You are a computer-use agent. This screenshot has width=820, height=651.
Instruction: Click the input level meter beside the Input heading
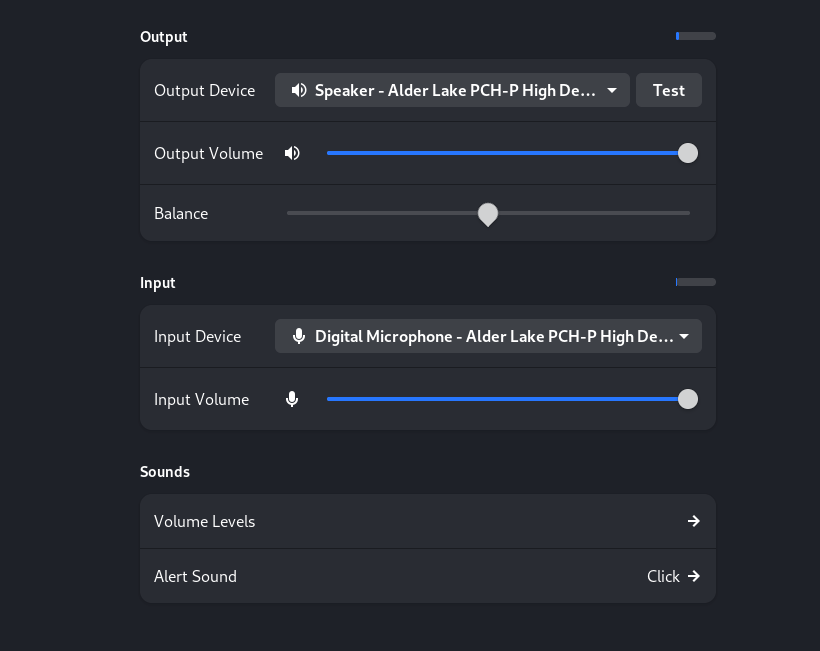[x=695, y=282]
